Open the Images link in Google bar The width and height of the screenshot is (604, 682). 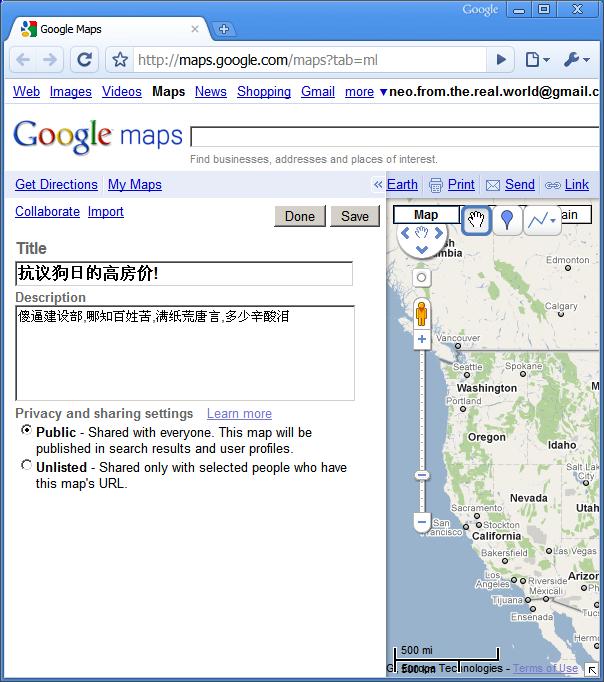point(71,91)
